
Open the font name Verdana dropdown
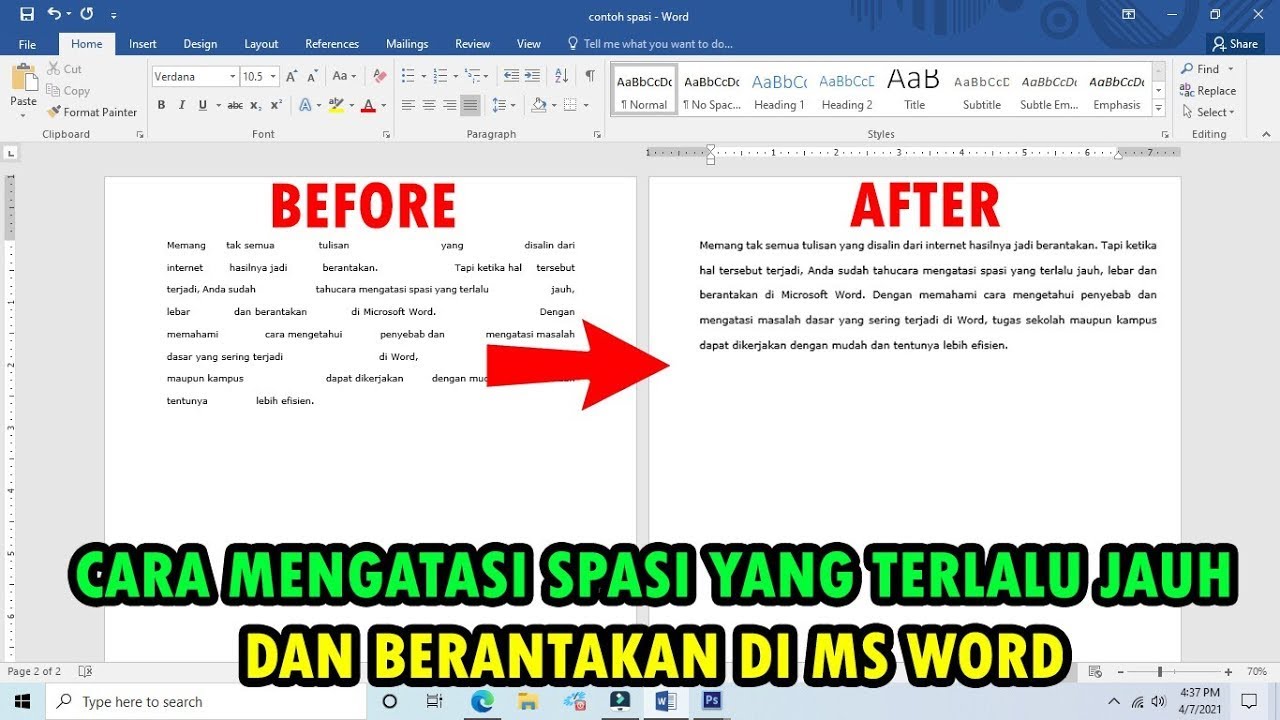pyautogui.click(x=233, y=76)
